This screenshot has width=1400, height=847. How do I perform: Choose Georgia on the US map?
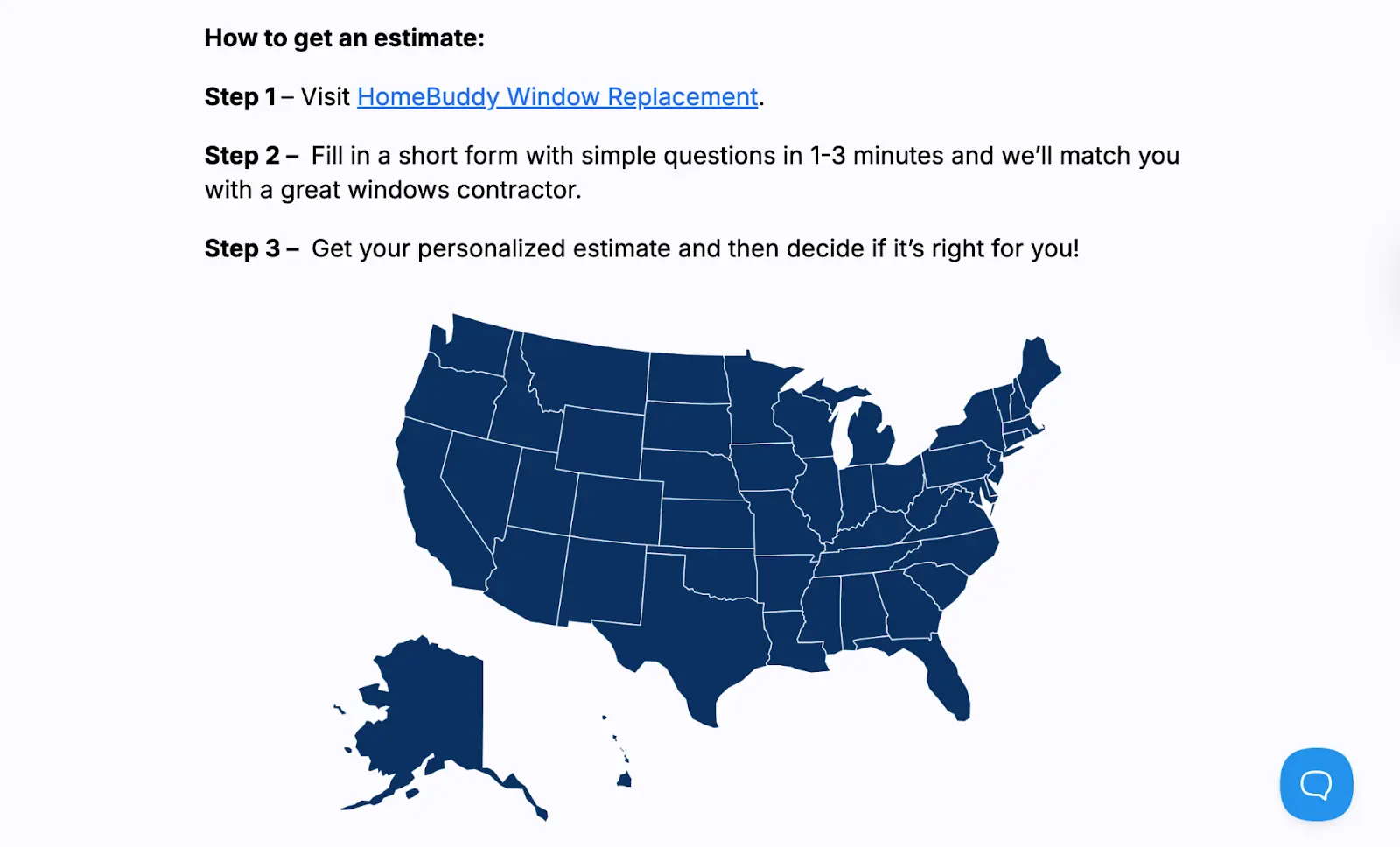[x=908, y=604]
